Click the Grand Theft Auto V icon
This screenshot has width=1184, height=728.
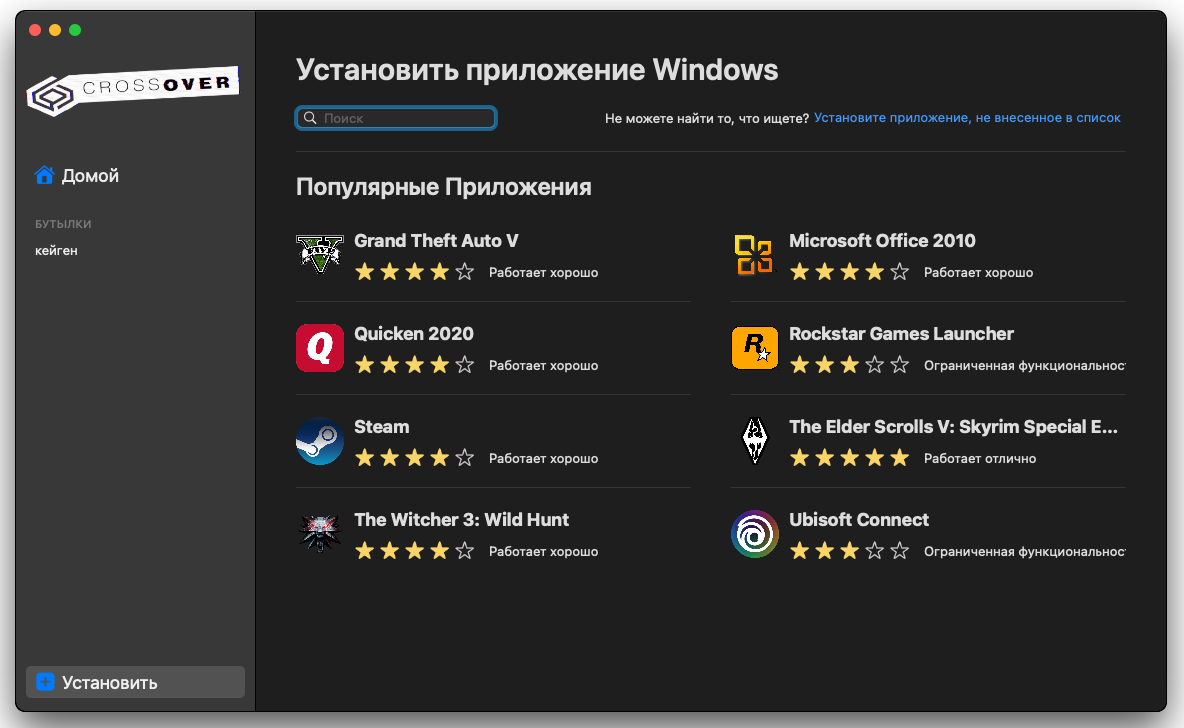point(320,254)
